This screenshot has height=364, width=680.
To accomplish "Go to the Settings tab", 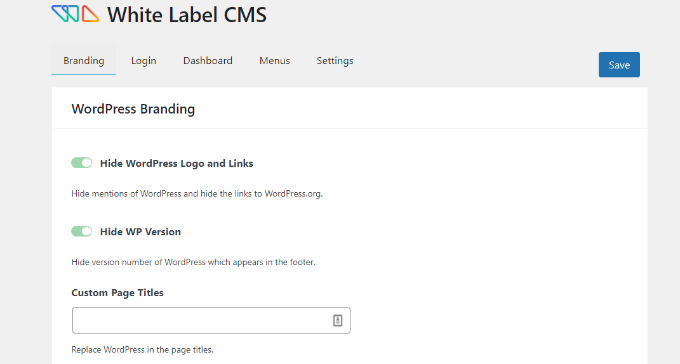I will (335, 61).
